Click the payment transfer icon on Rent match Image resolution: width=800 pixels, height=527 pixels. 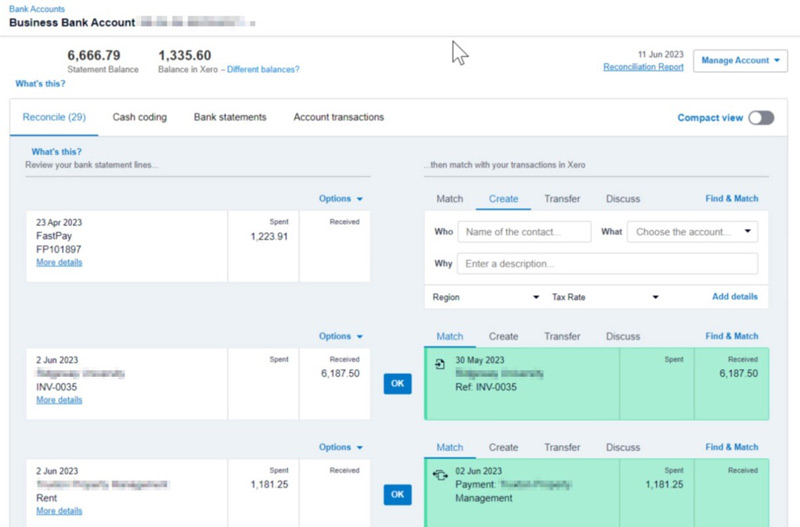(440, 475)
